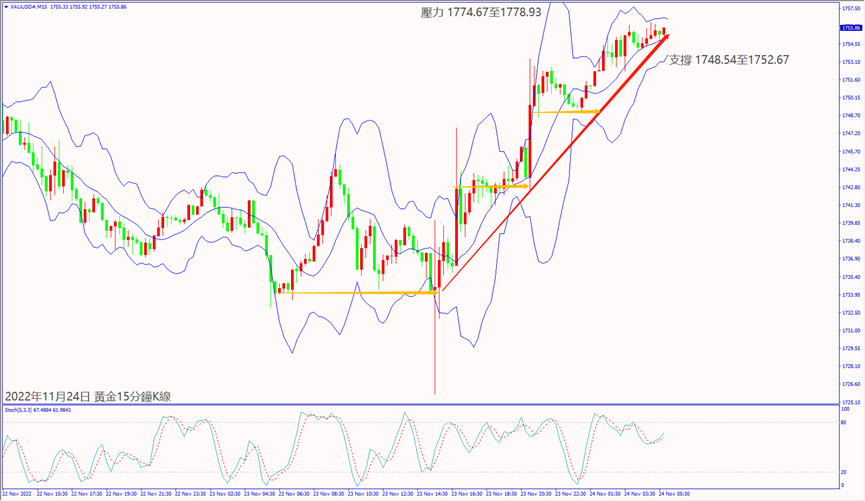This screenshot has width=865, height=501.
Task: Click the stochastic 100 level label
Action: pyautogui.click(x=846, y=409)
